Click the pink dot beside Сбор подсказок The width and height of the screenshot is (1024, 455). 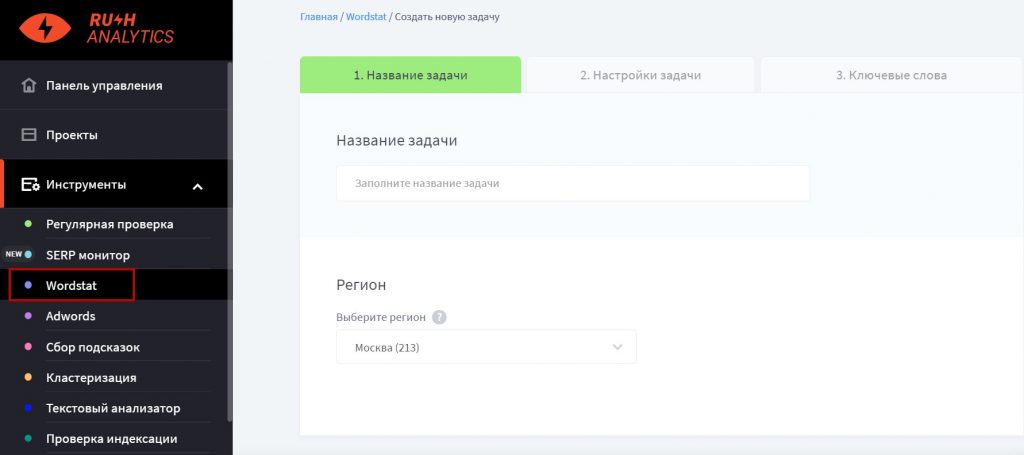coord(28,347)
